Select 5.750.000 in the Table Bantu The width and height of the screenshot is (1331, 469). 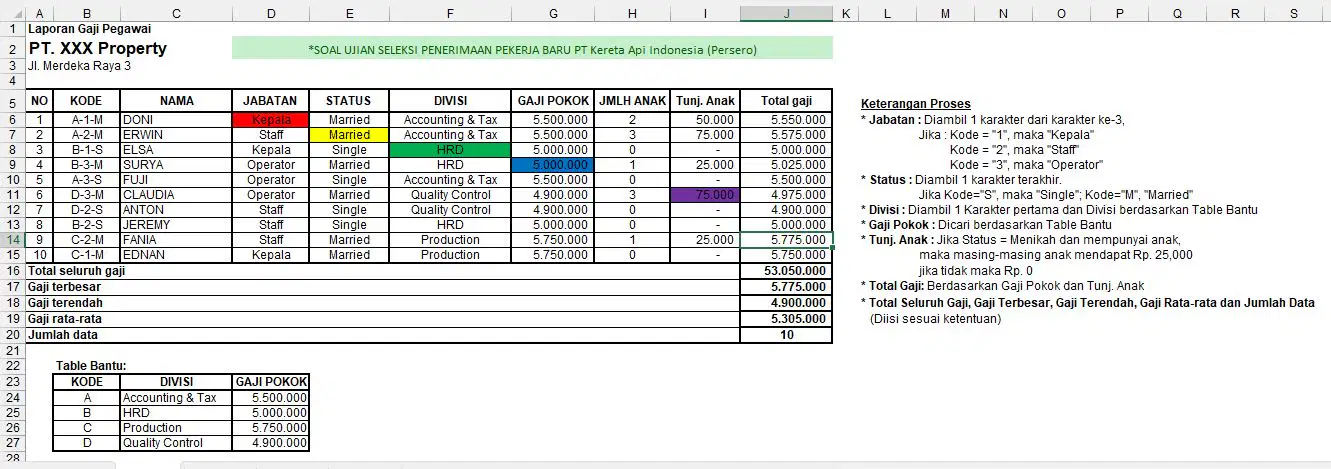coord(271,427)
